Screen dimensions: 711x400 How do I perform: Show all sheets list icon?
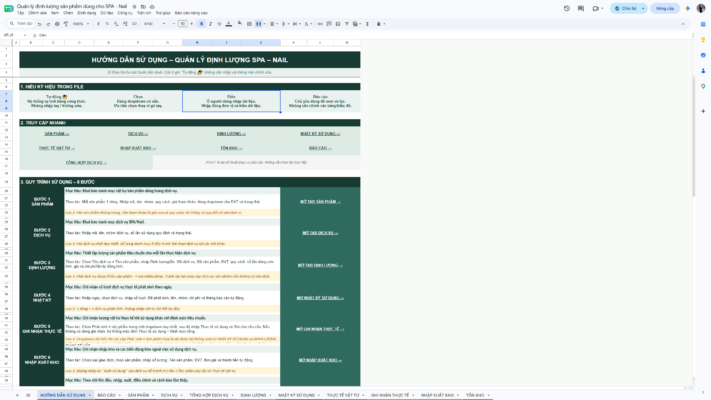(28, 395)
